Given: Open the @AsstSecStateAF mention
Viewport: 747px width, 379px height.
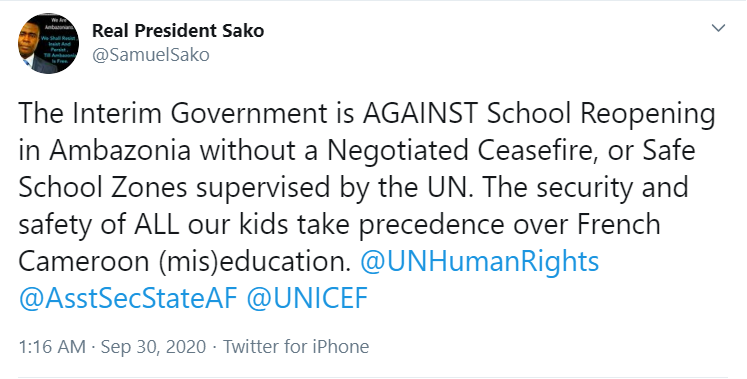Looking at the screenshot, I should click(128, 299).
